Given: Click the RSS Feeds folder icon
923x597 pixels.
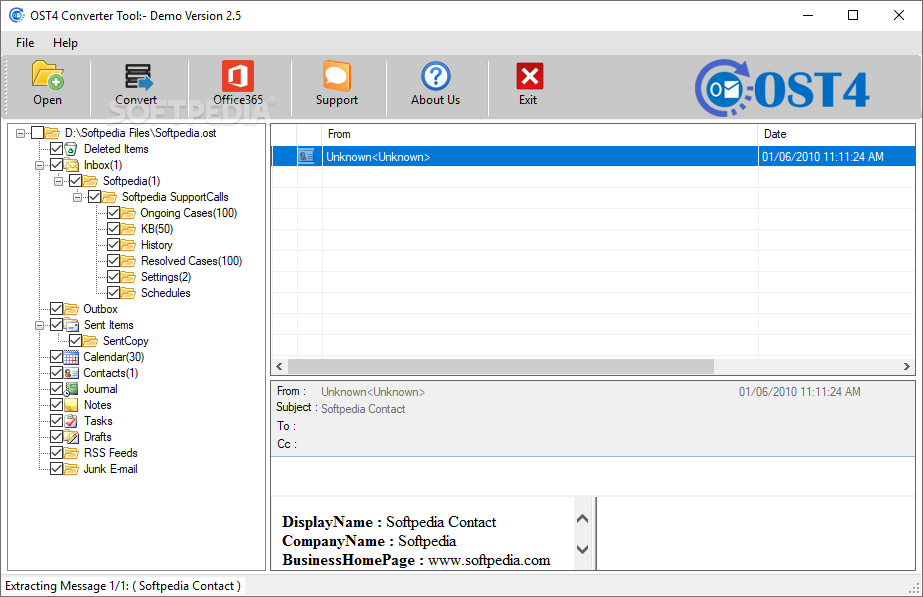Looking at the screenshot, I should click(71, 453).
